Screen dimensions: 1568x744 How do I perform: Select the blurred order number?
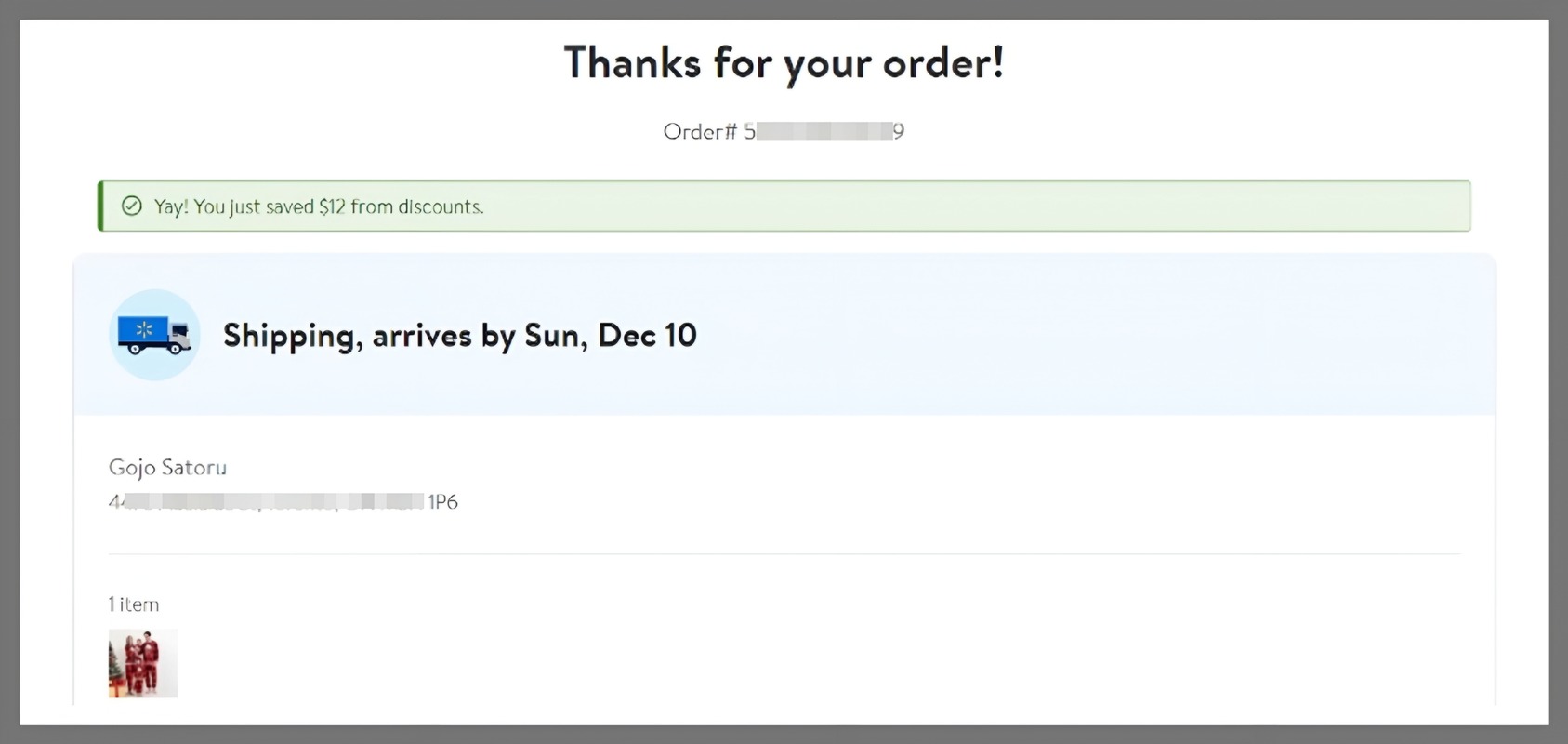click(x=824, y=132)
